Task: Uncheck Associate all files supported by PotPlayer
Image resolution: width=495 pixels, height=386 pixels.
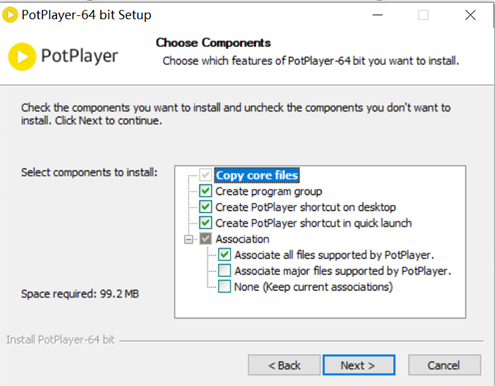Action: click(x=224, y=255)
